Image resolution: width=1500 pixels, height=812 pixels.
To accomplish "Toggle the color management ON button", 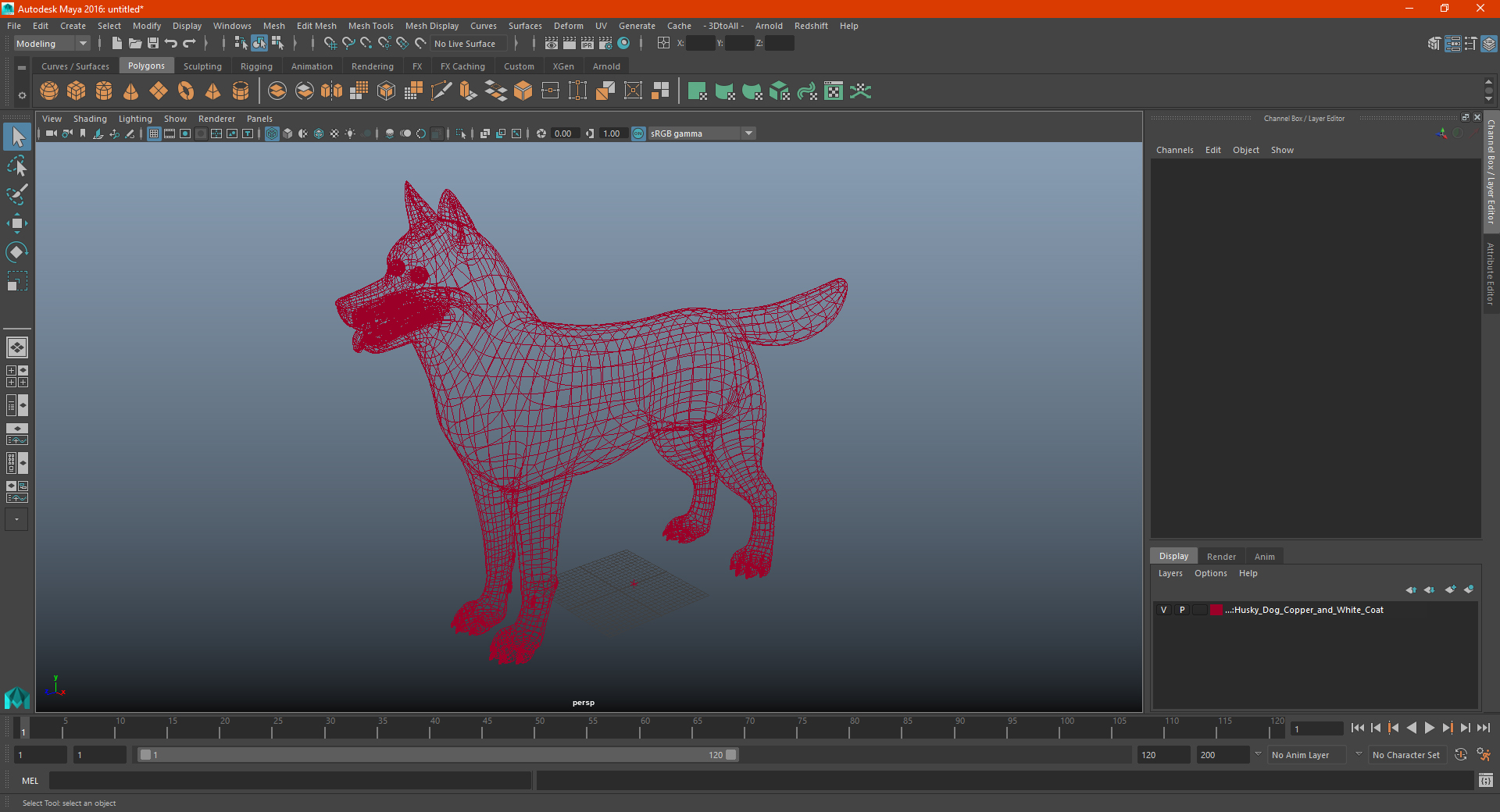I will (638, 134).
